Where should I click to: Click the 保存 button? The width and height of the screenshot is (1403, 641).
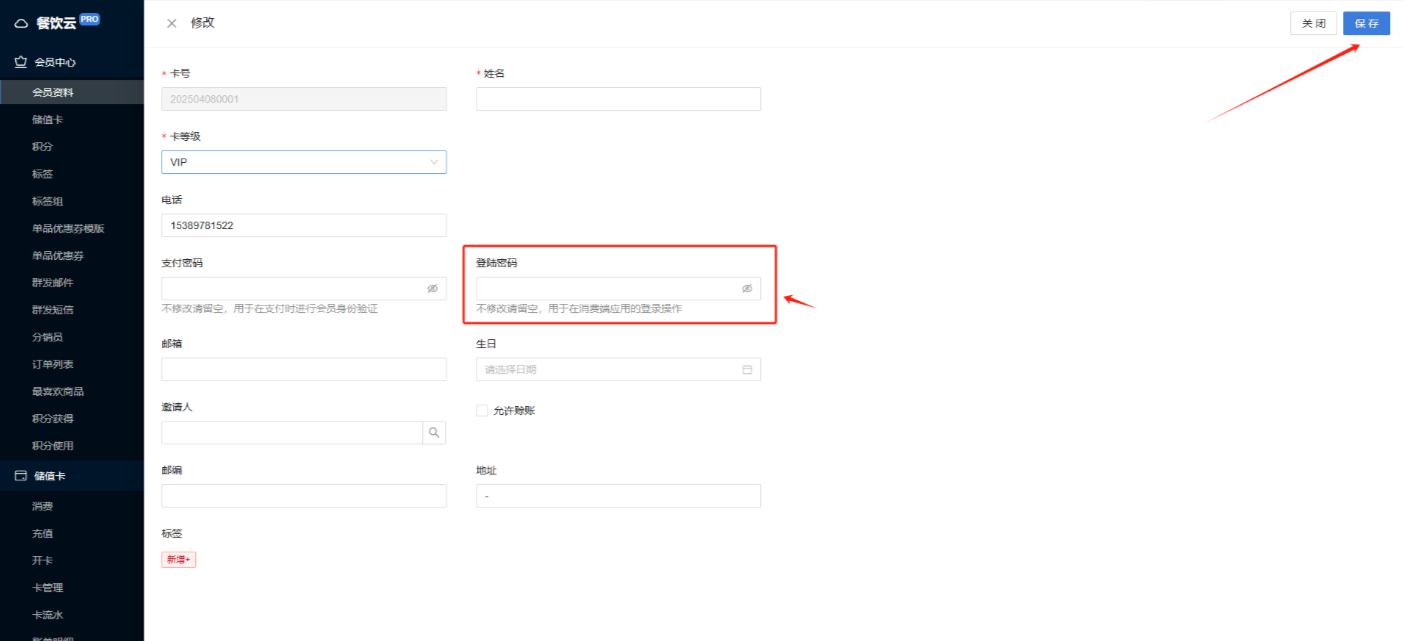click(1366, 23)
